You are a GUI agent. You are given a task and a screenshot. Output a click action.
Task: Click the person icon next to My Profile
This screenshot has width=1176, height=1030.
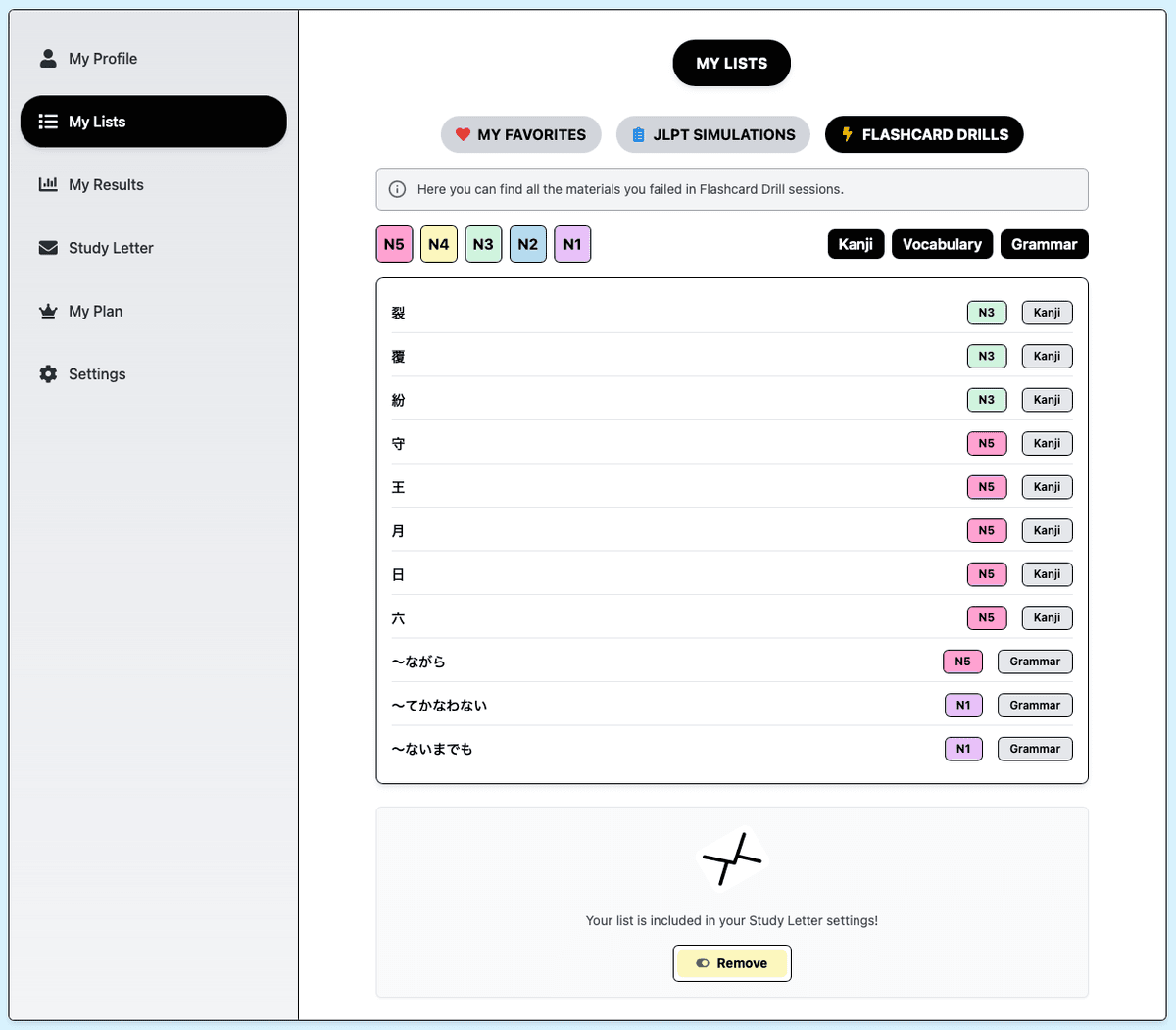[48, 58]
